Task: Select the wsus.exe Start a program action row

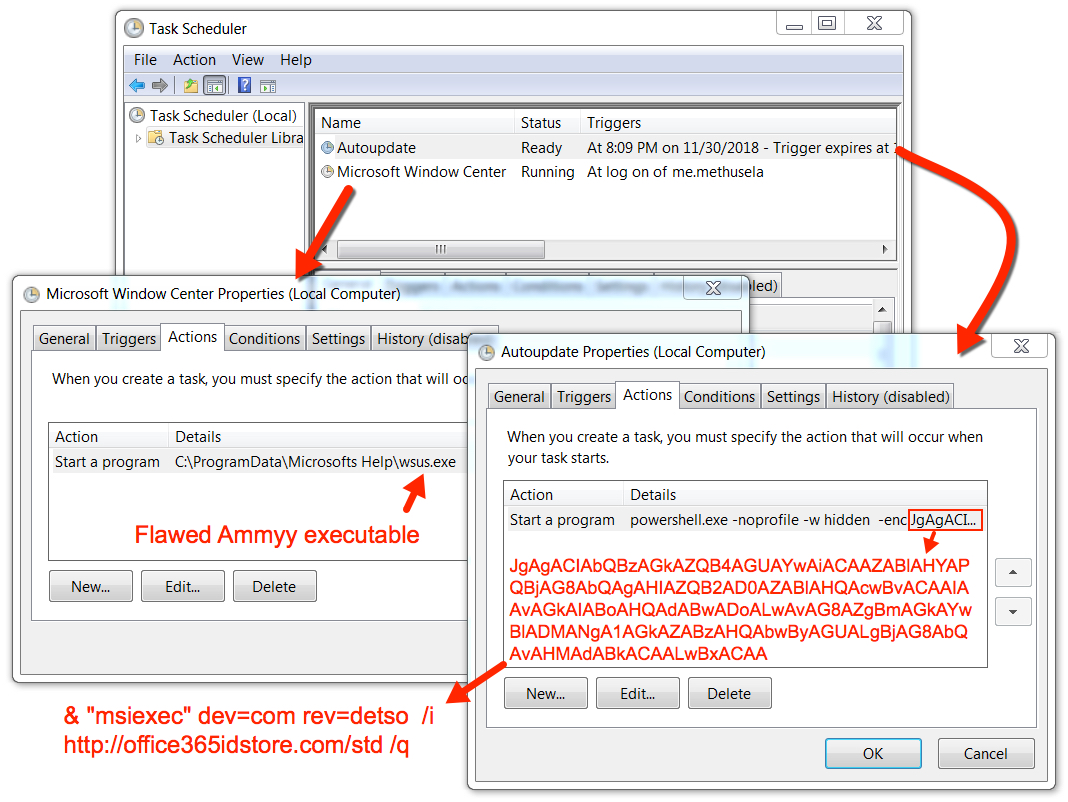Action: pos(259,462)
